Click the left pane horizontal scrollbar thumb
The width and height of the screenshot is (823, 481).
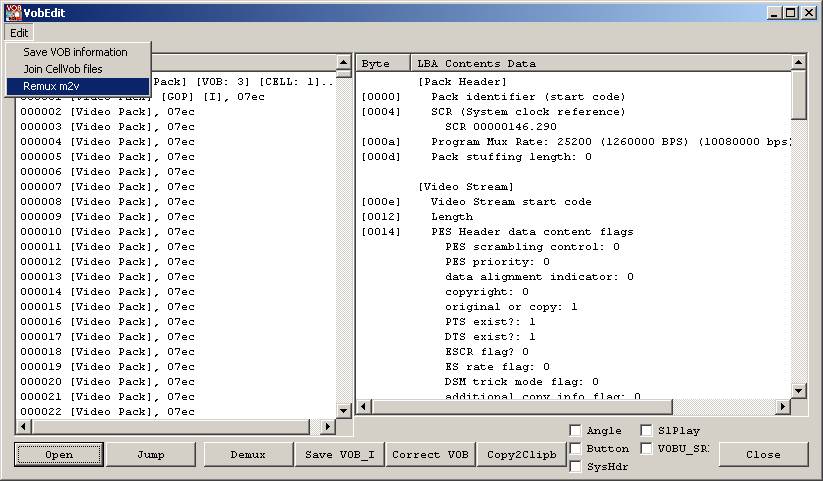click(x=170, y=426)
